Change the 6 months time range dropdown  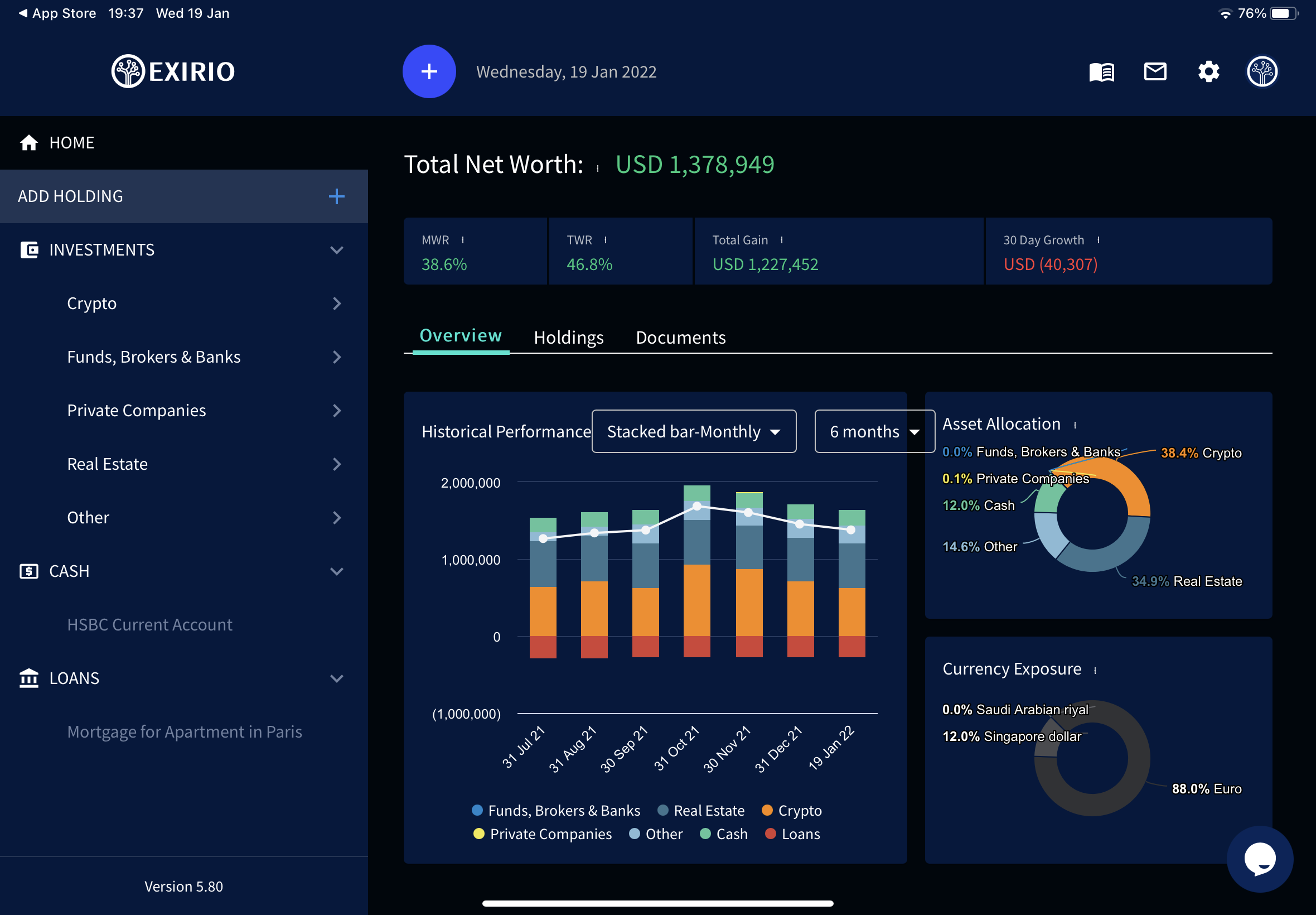(x=874, y=431)
